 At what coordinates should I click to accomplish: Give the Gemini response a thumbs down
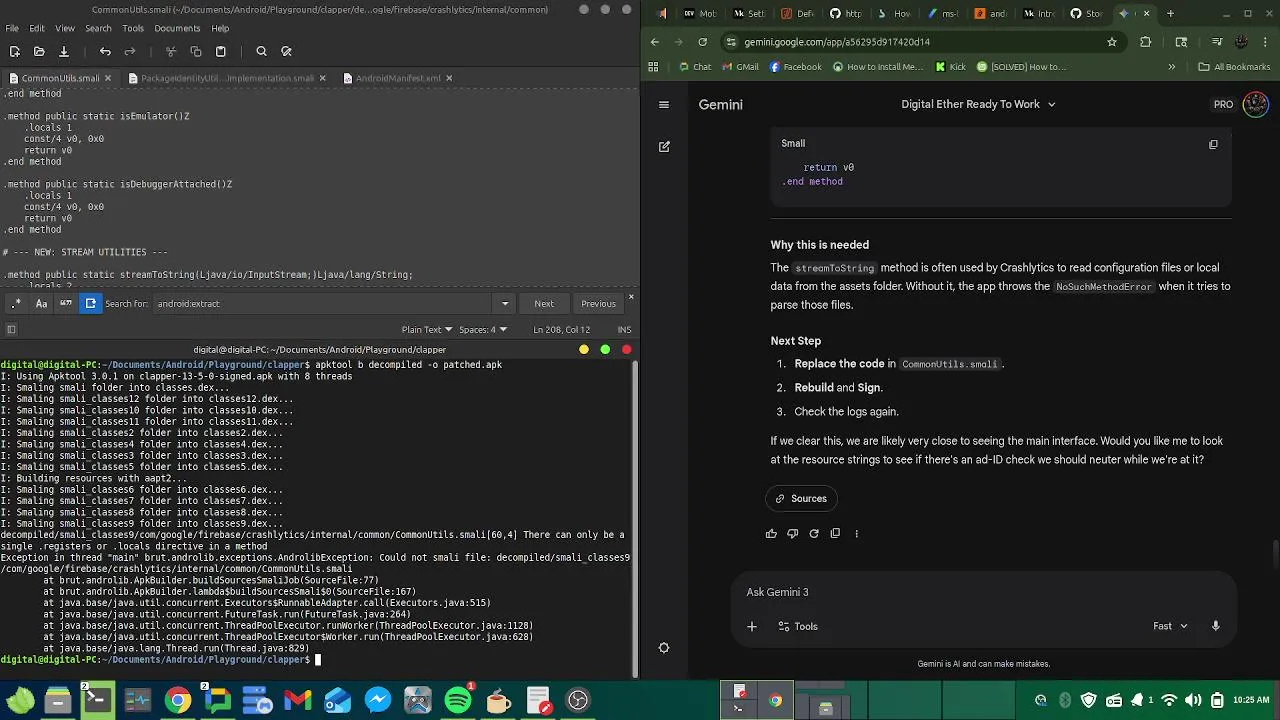792,534
